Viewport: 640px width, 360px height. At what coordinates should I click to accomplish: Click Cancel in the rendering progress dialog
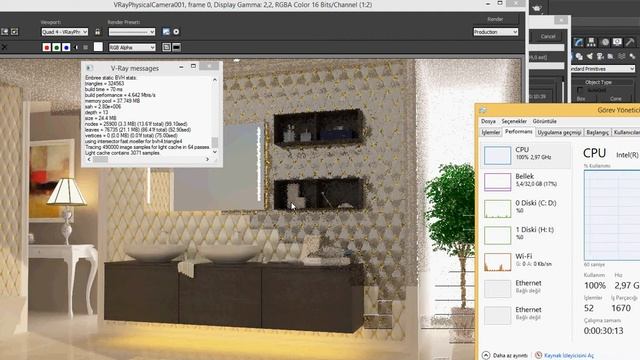coord(548,36)
